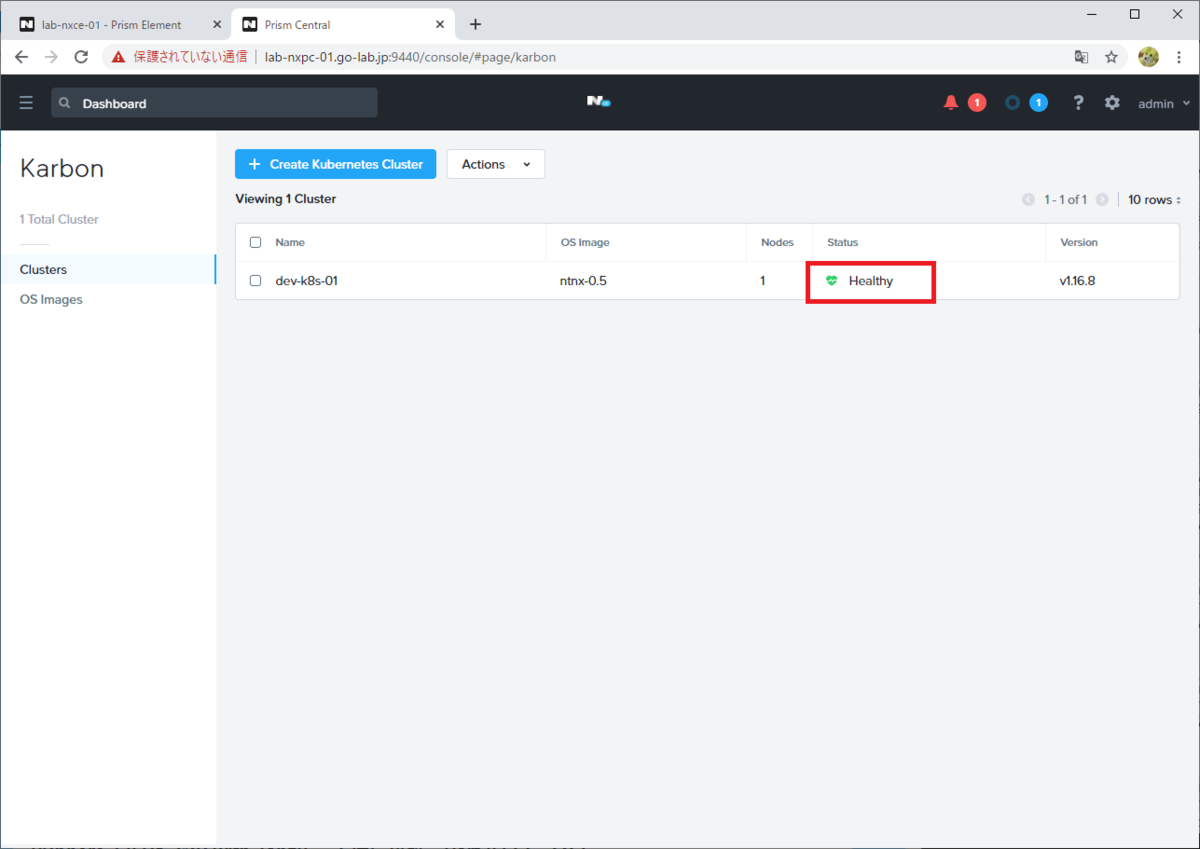The width and height of the screenshot is (1200, 849).
Task: Click the Viewing 1 Cluster label
Action: [286, 199]
